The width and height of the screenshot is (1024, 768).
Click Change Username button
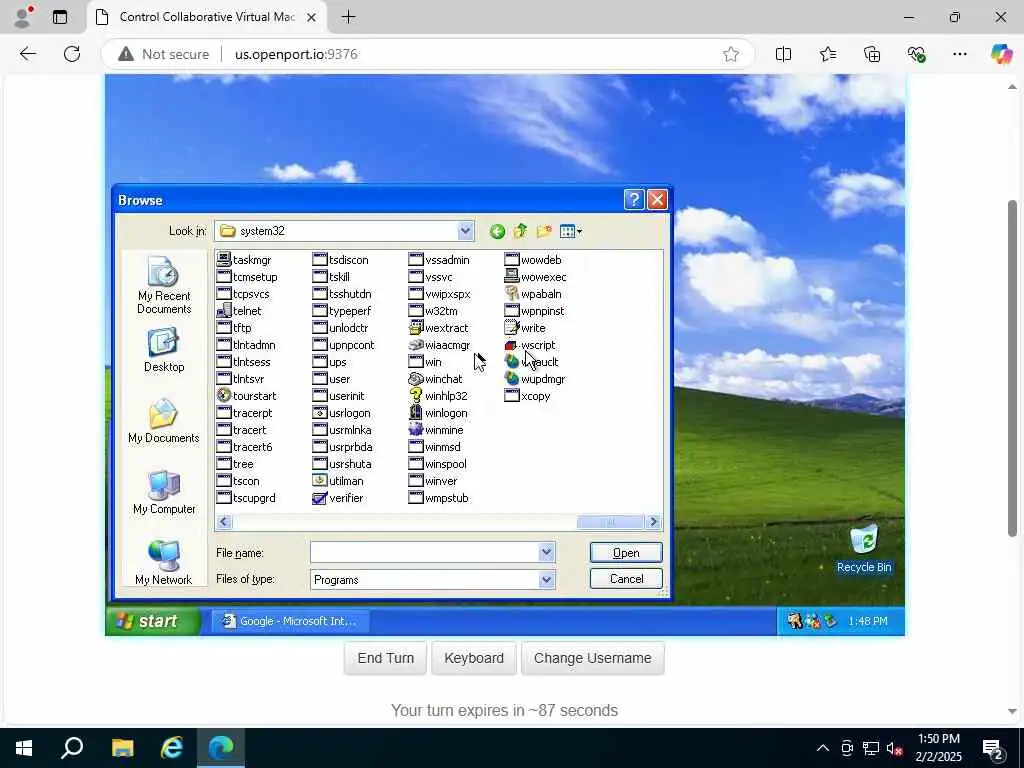tap(592, 658)
